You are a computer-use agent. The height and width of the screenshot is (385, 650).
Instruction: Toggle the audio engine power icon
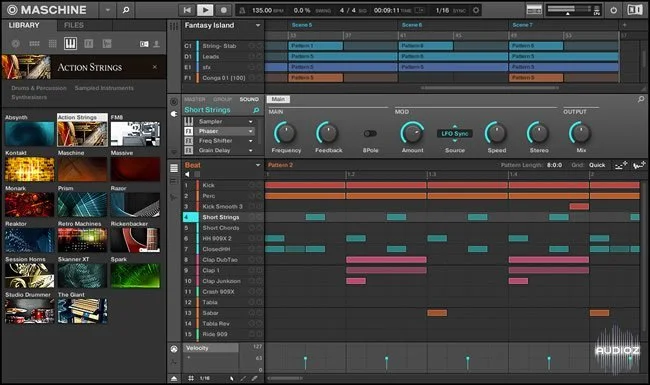point(614,10)
